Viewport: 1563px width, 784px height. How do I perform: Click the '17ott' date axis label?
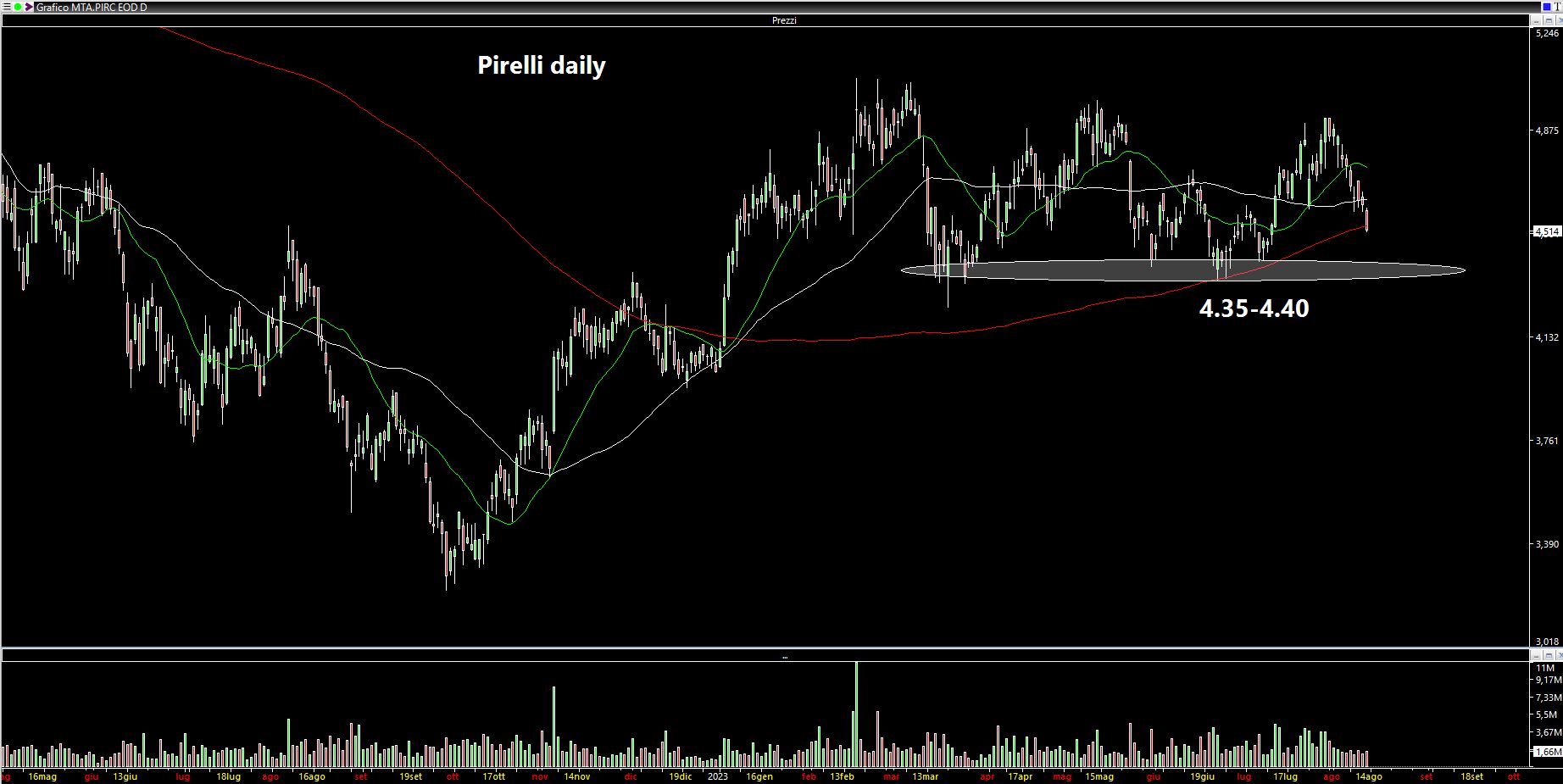493,776
